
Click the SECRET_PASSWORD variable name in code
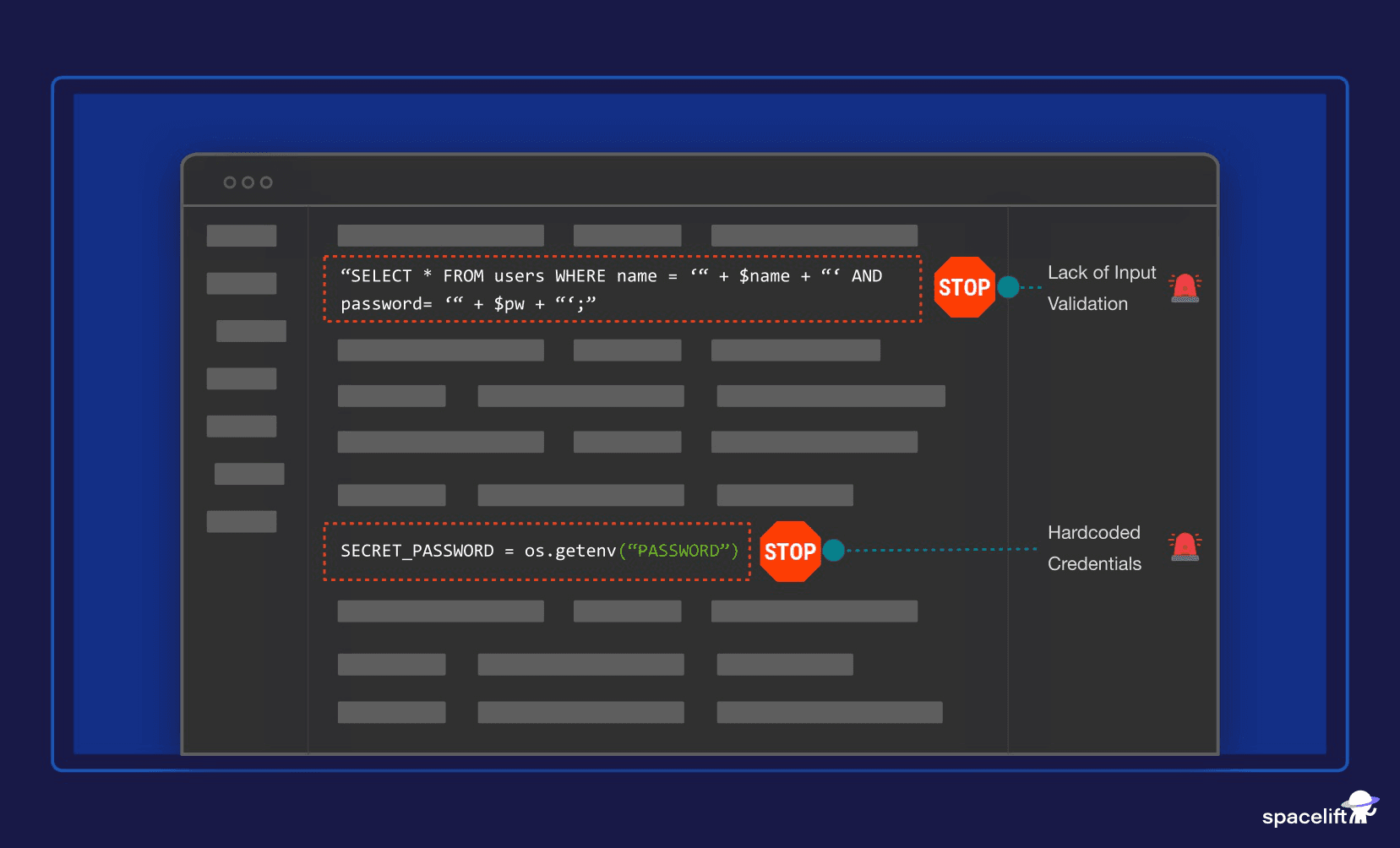[417, 552]
